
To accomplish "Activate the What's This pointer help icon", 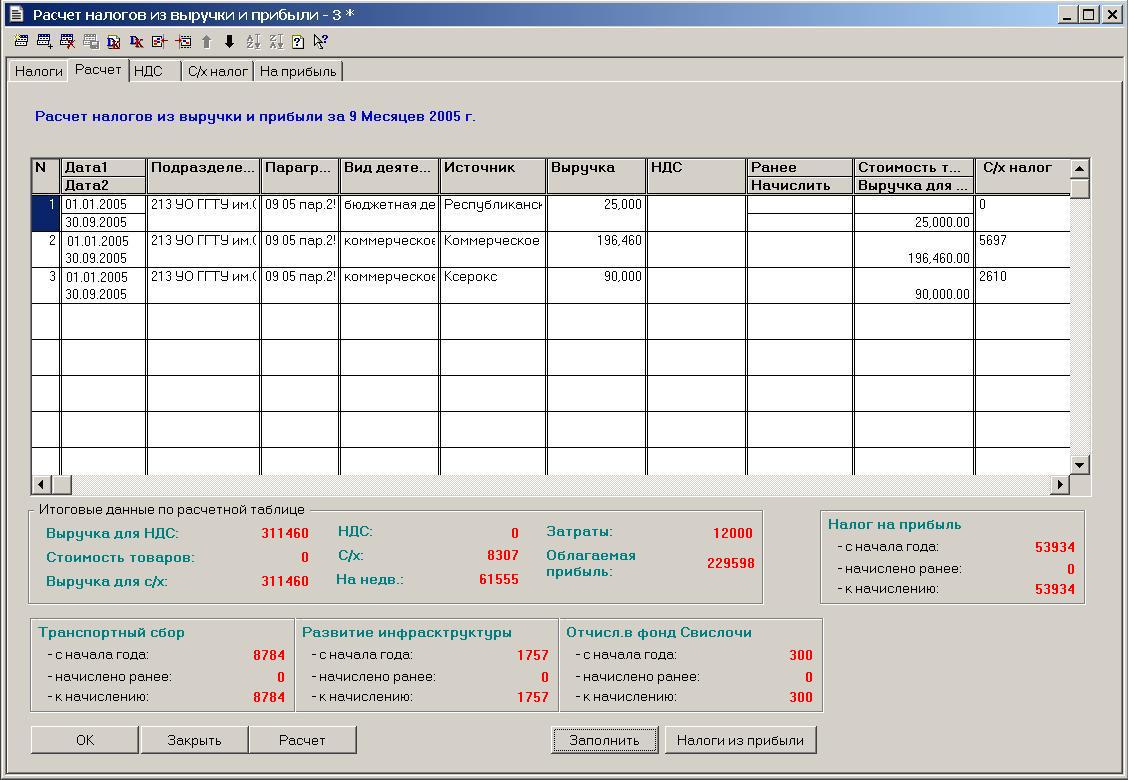I will 321,42.
